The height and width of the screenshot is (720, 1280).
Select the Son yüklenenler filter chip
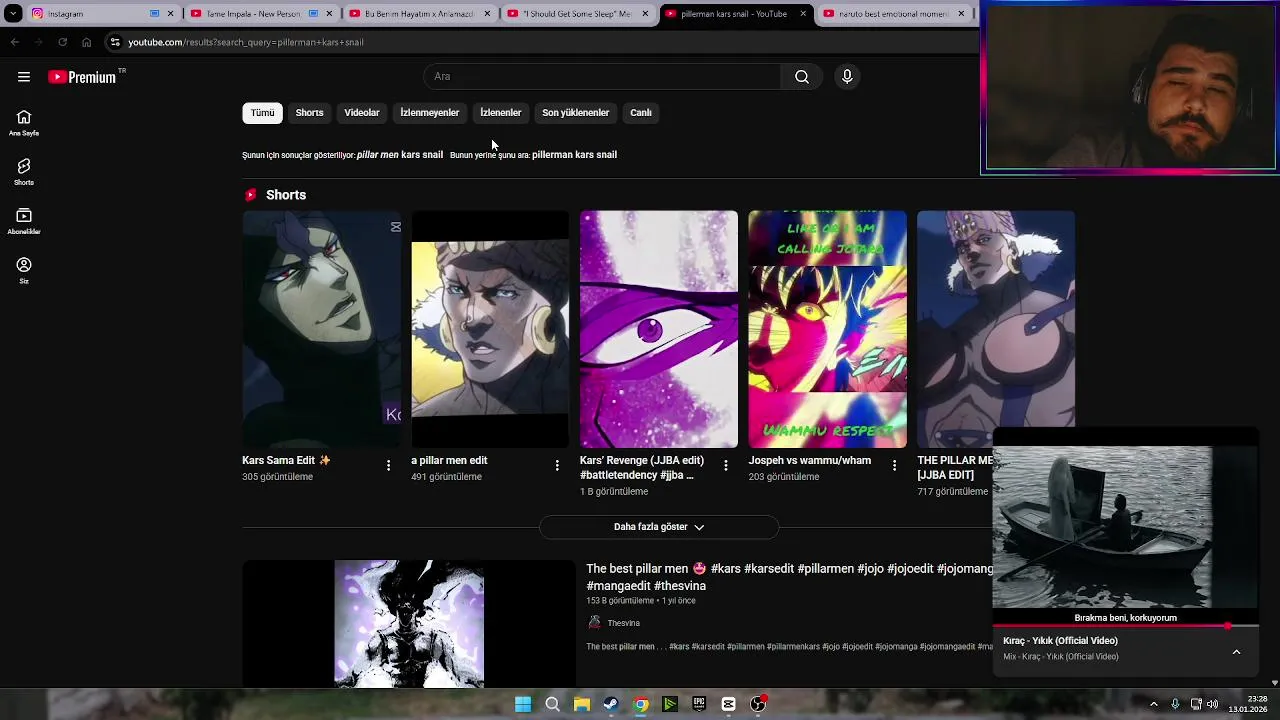coord(576,113)
